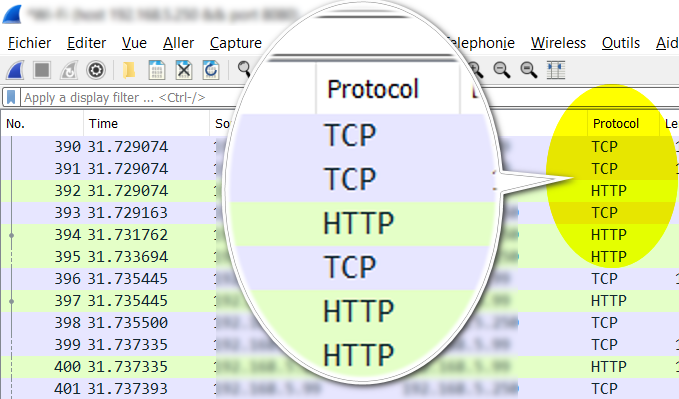
Task: Save the capture file icon
Action: [x=157, y=70]
